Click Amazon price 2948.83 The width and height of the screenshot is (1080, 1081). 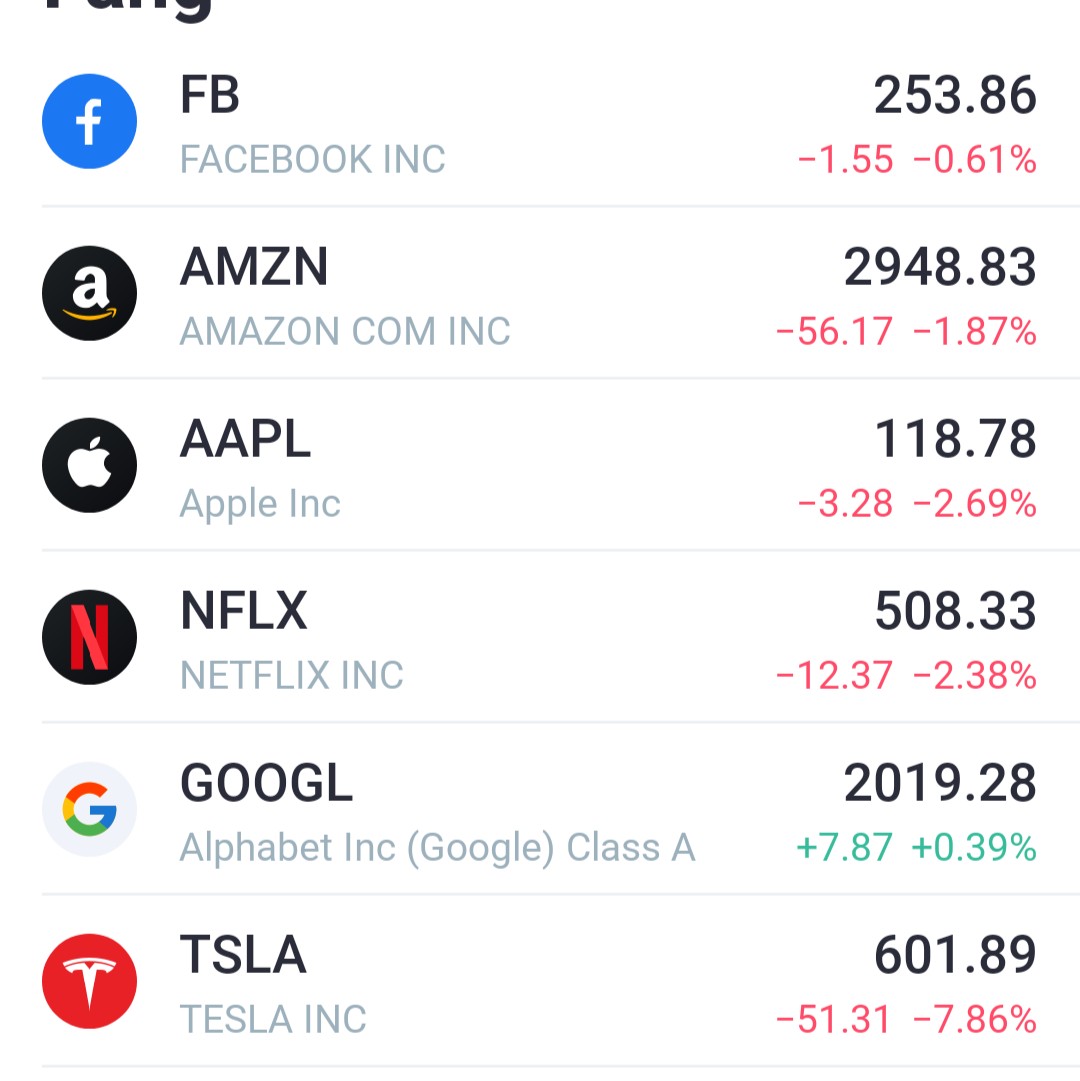[x=940, y=268]
